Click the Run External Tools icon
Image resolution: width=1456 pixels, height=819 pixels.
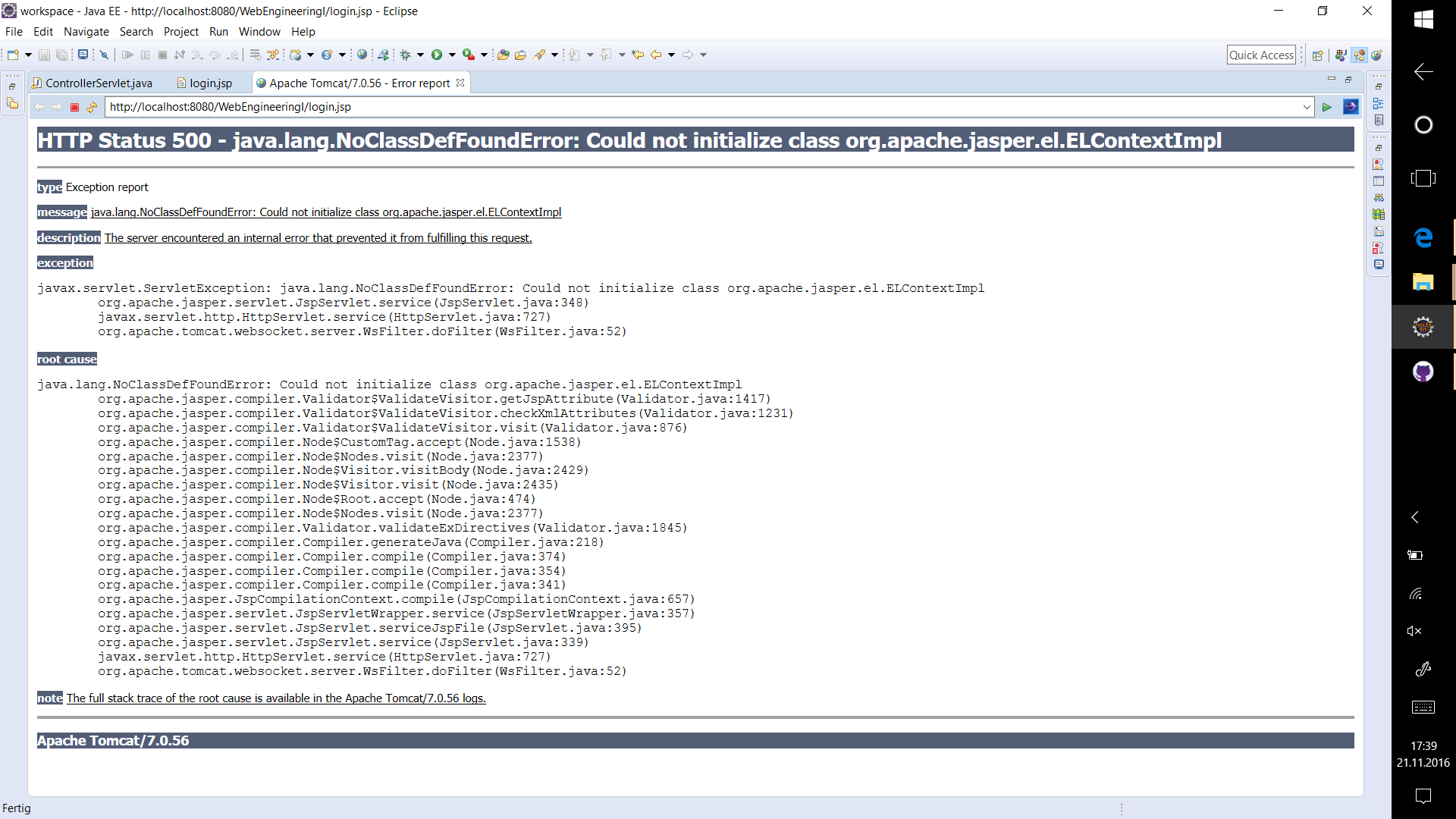[x=469, y=55]
